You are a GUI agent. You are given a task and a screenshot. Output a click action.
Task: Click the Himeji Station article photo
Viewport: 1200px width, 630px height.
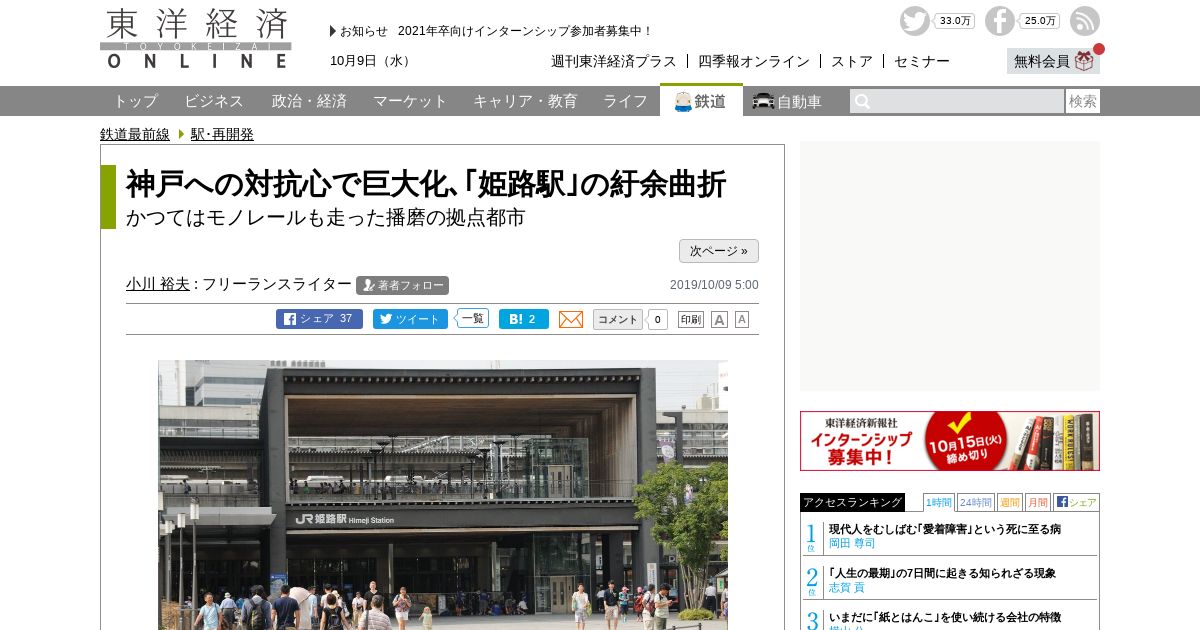coord(443,495)
